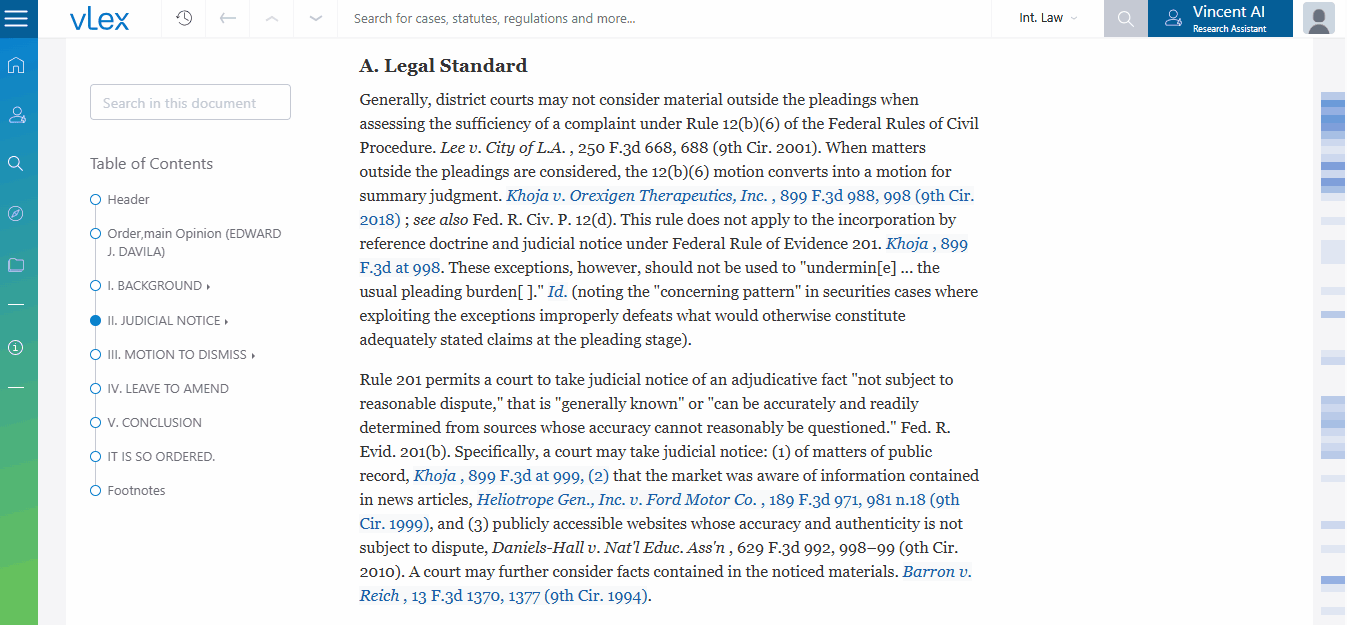Select the Footnotes entry in contents
Viewport: 1347px width, 625px height.
[137, 491]
